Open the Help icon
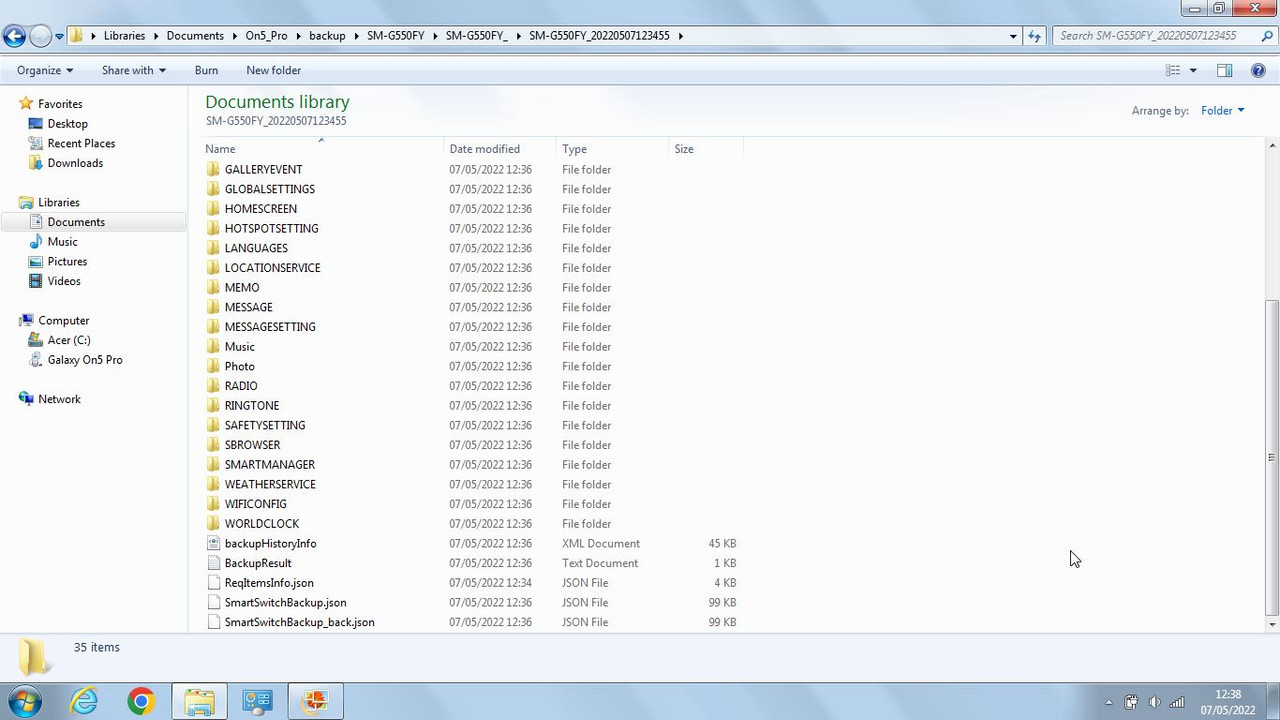This screenshot has height=720, width=1280. click(1258, 70)
